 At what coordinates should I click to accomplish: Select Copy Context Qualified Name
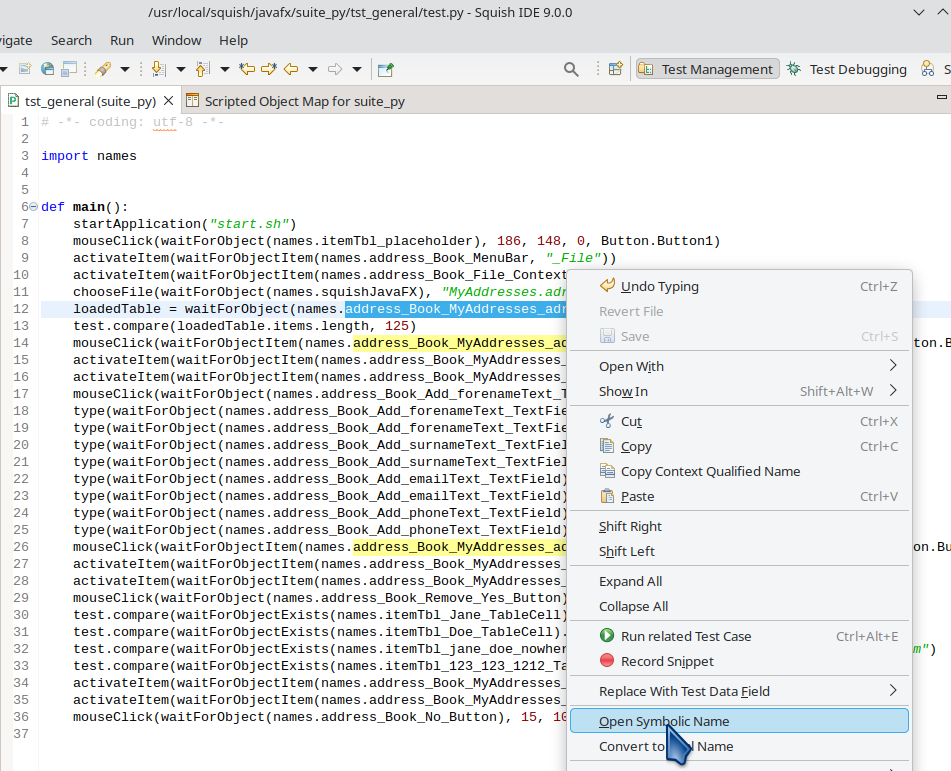[710, 471]
